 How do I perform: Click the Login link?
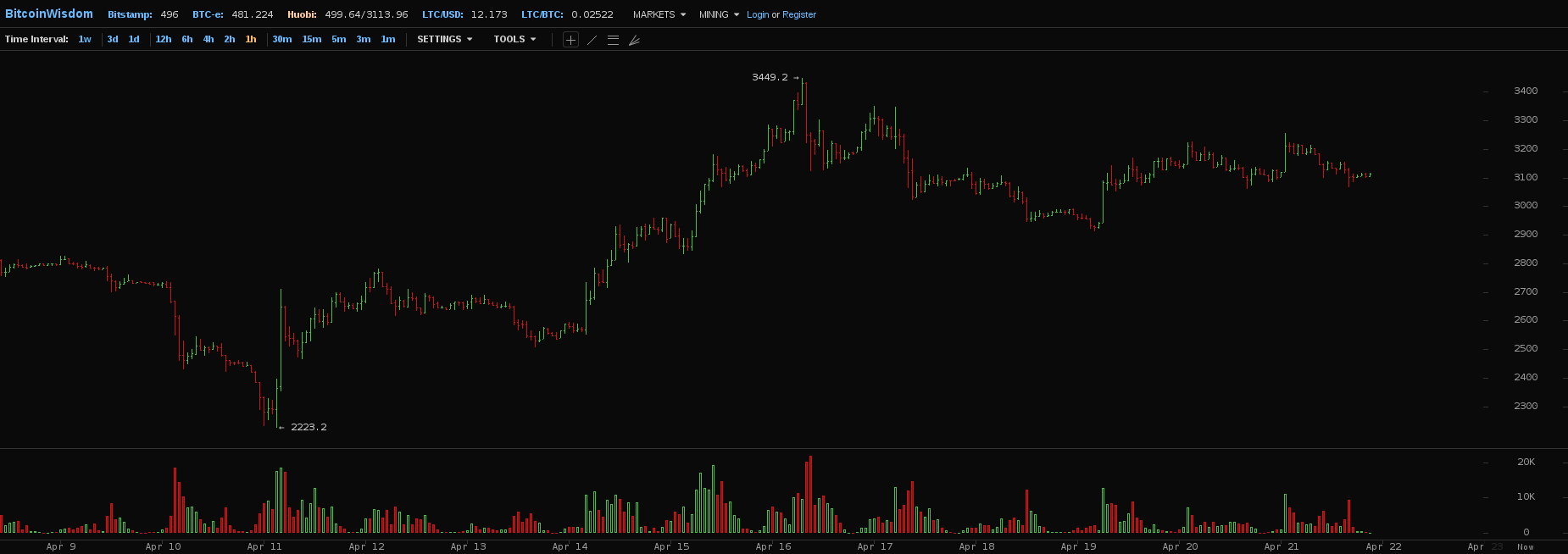(x=758, y=14)
